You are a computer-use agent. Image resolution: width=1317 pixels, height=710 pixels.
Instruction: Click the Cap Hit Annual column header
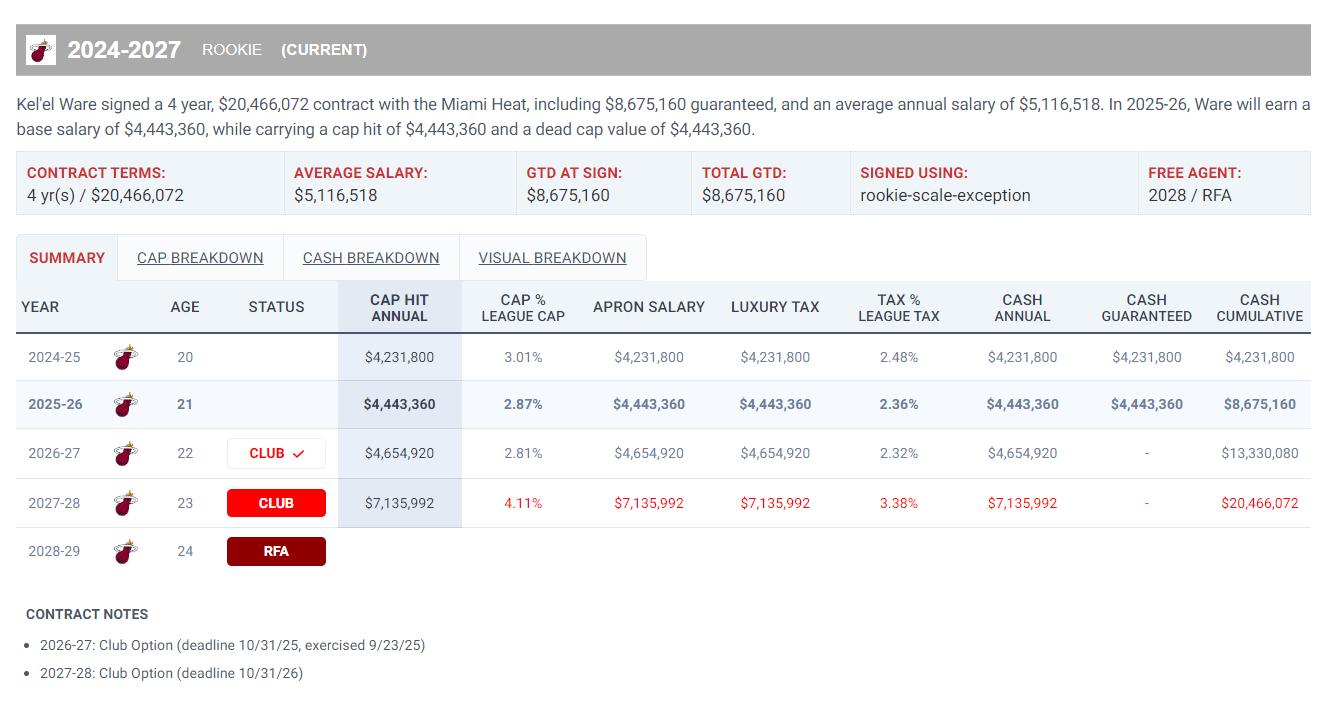pos(399,307)
